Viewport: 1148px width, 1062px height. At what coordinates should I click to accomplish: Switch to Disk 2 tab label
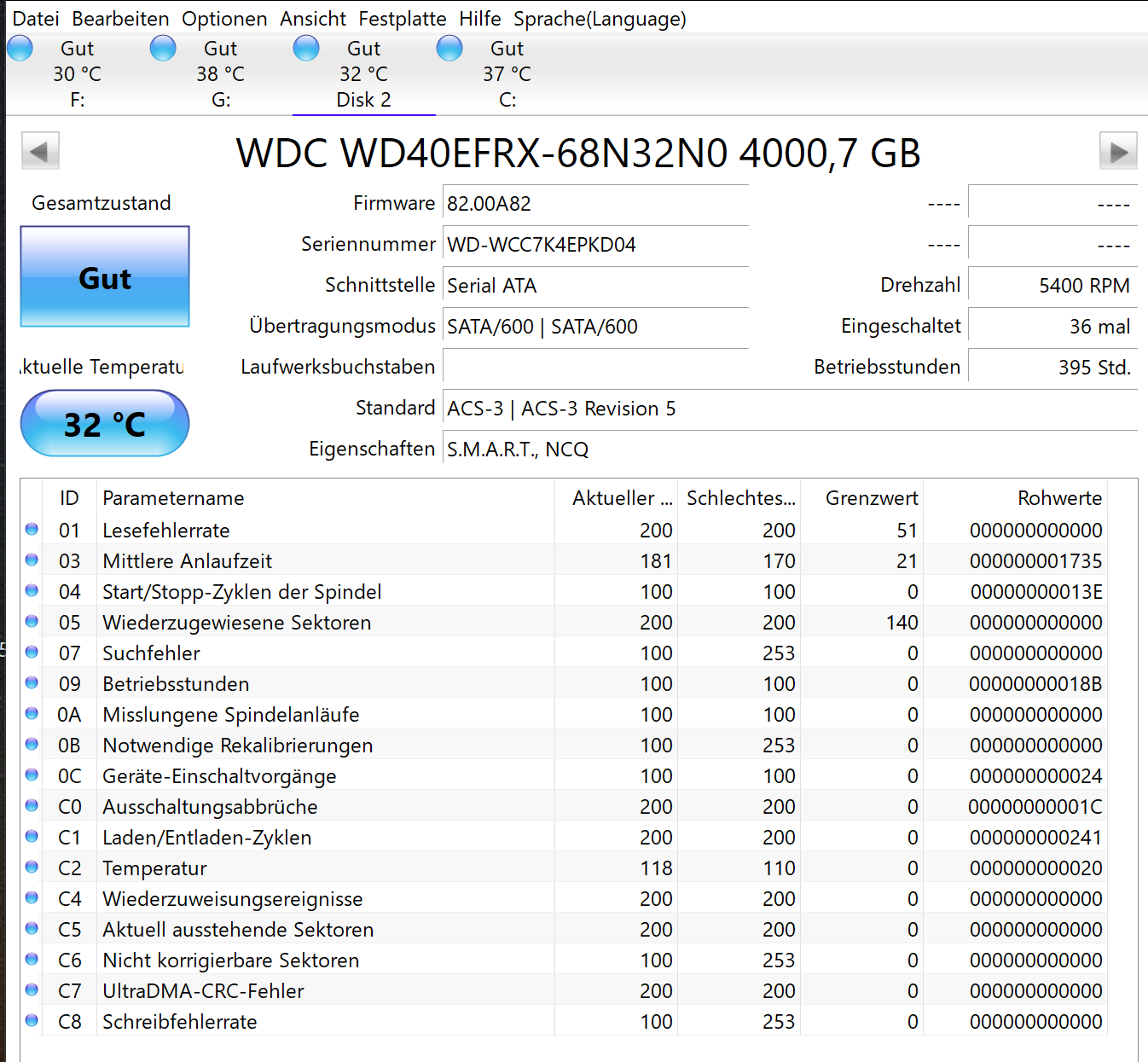(x=364, y=100)
